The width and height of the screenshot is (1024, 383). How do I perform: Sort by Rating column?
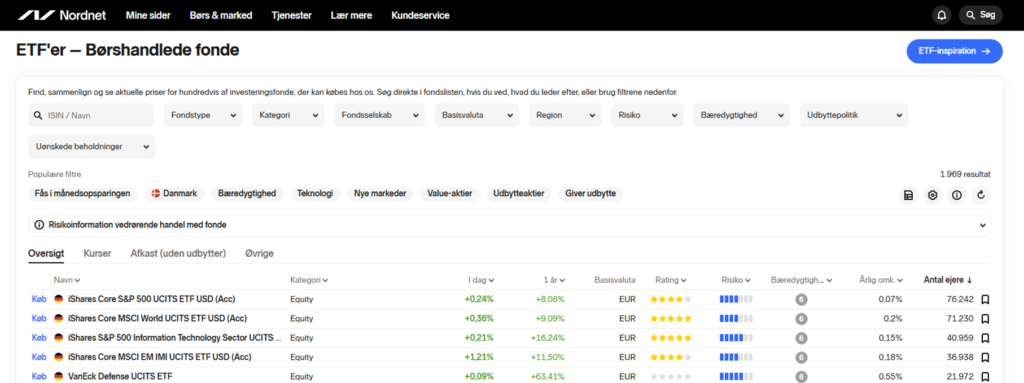pos(671,280)
